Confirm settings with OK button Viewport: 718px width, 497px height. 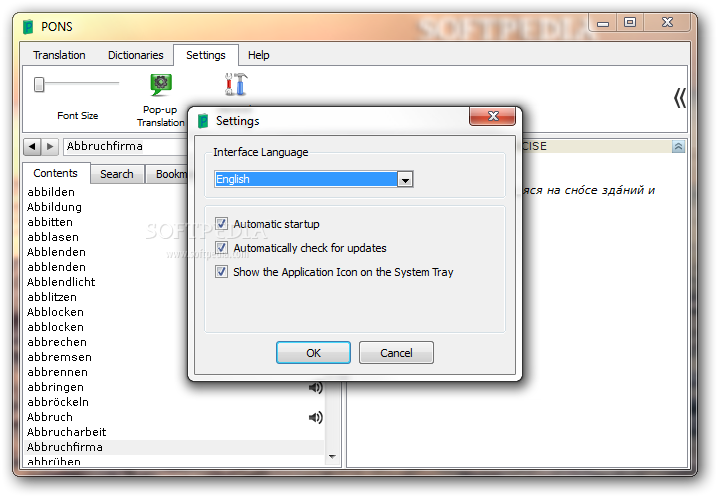click(x=314, y=353)
